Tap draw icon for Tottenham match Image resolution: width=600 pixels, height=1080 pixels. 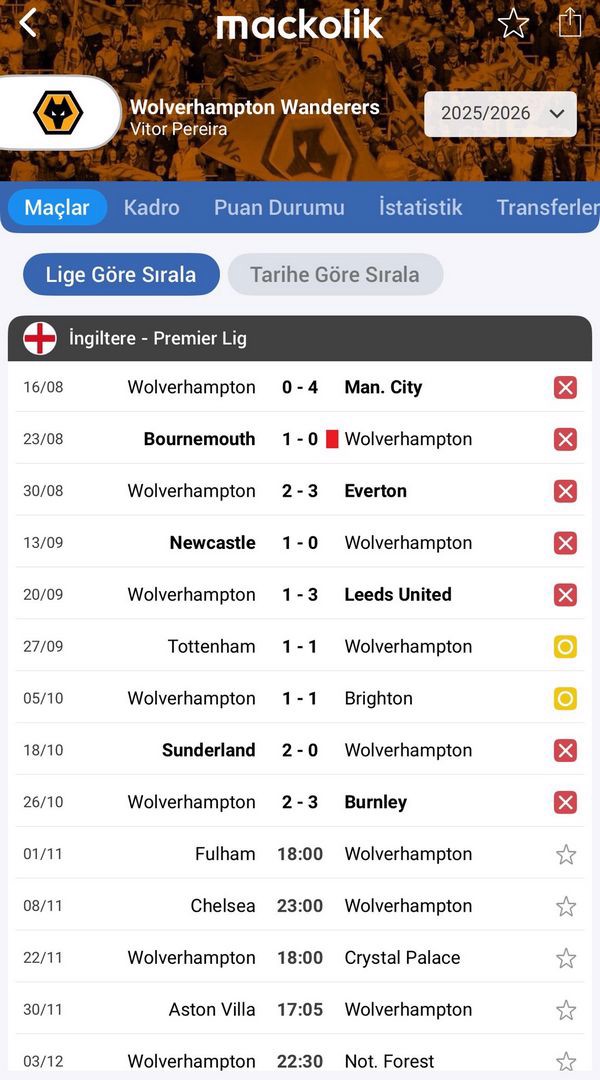565,647
